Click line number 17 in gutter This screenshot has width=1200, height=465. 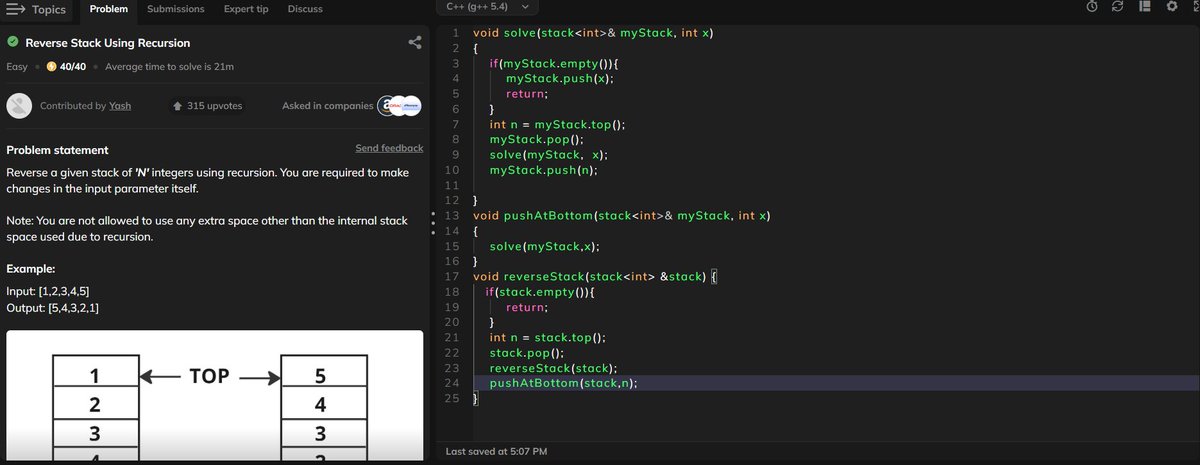click(x=451, y=276)
